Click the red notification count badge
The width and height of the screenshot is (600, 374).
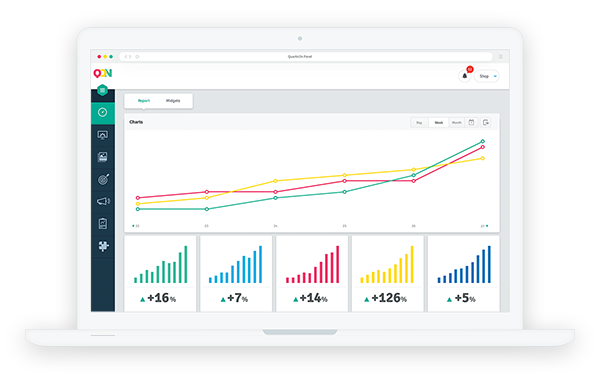pos(470,69)
